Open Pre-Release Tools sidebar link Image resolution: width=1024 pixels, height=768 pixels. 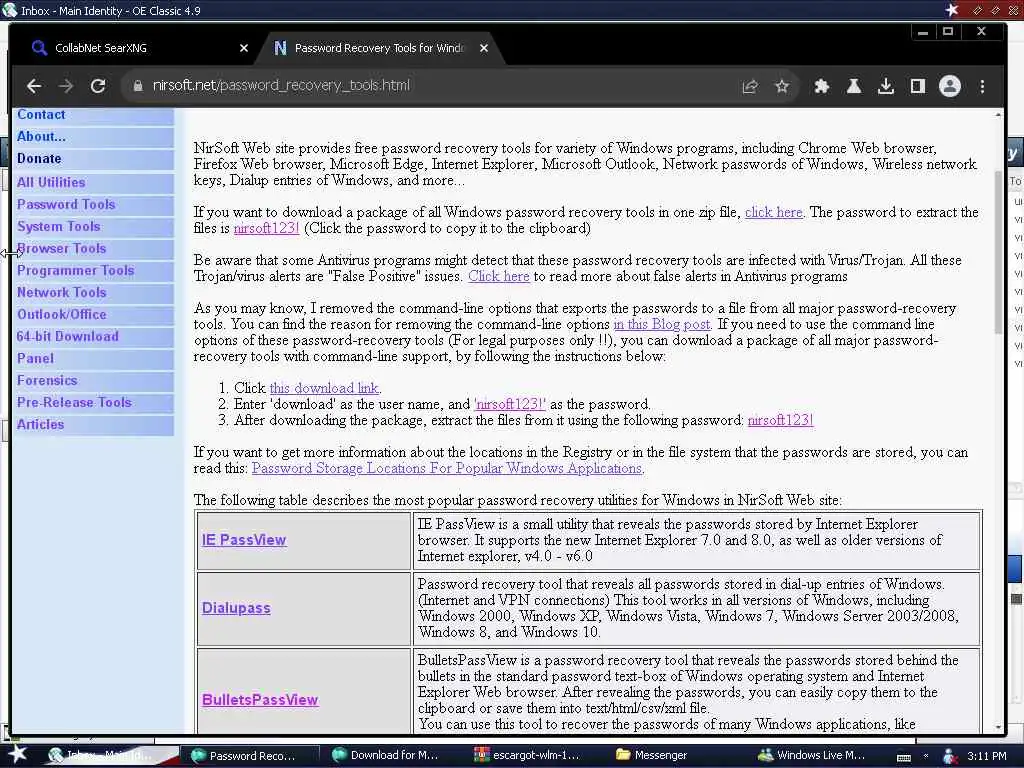click(74, 402)
